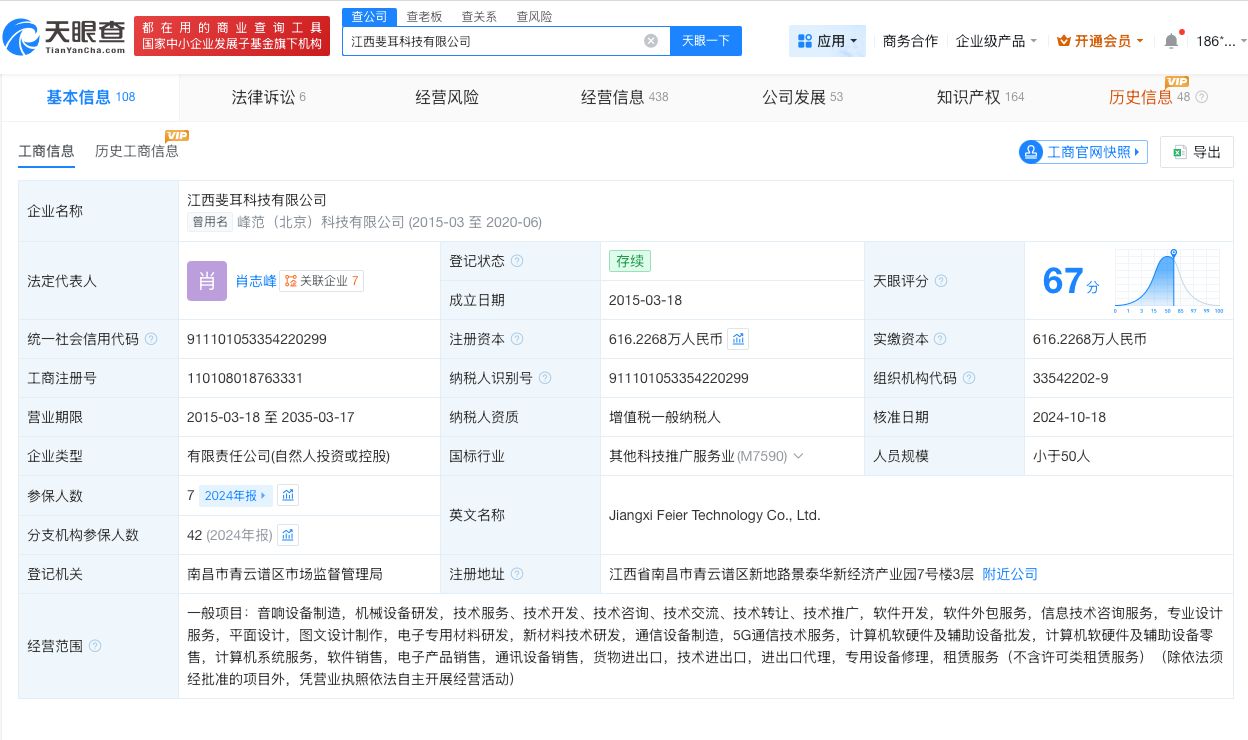Click legal representative 肖志峰 link
1248x740 pixels.
coord(255,281)
